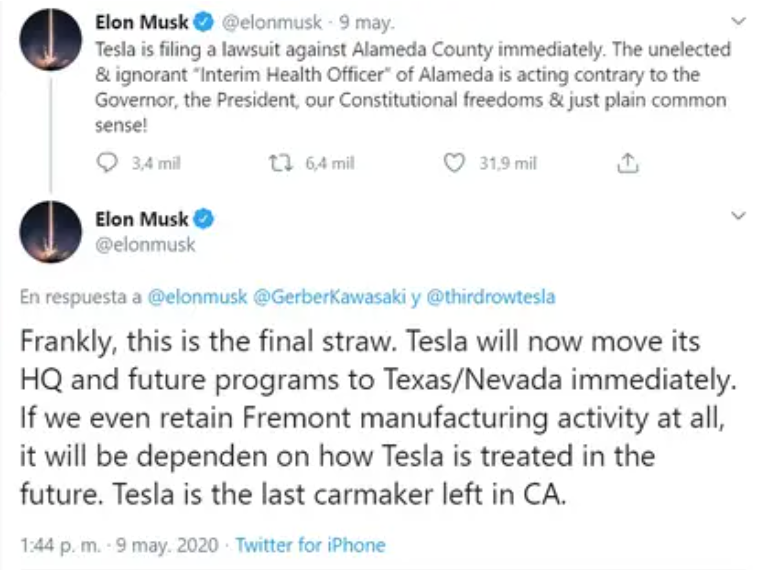Click Elon Musk name on second tweet
The height and width of the screenshot is (570, 758).
(143, 220)
